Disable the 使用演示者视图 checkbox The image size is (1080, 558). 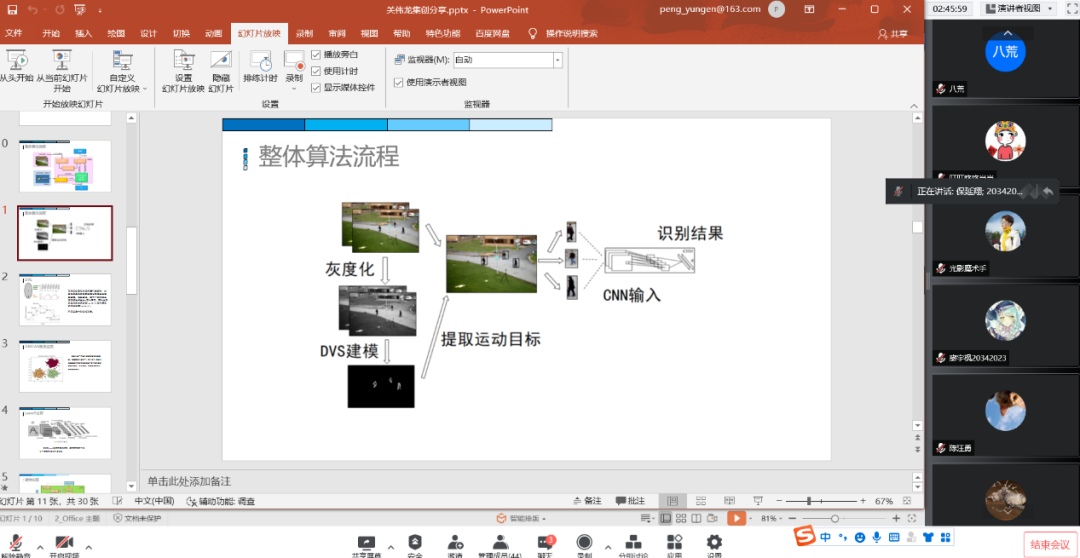point(398,82)
